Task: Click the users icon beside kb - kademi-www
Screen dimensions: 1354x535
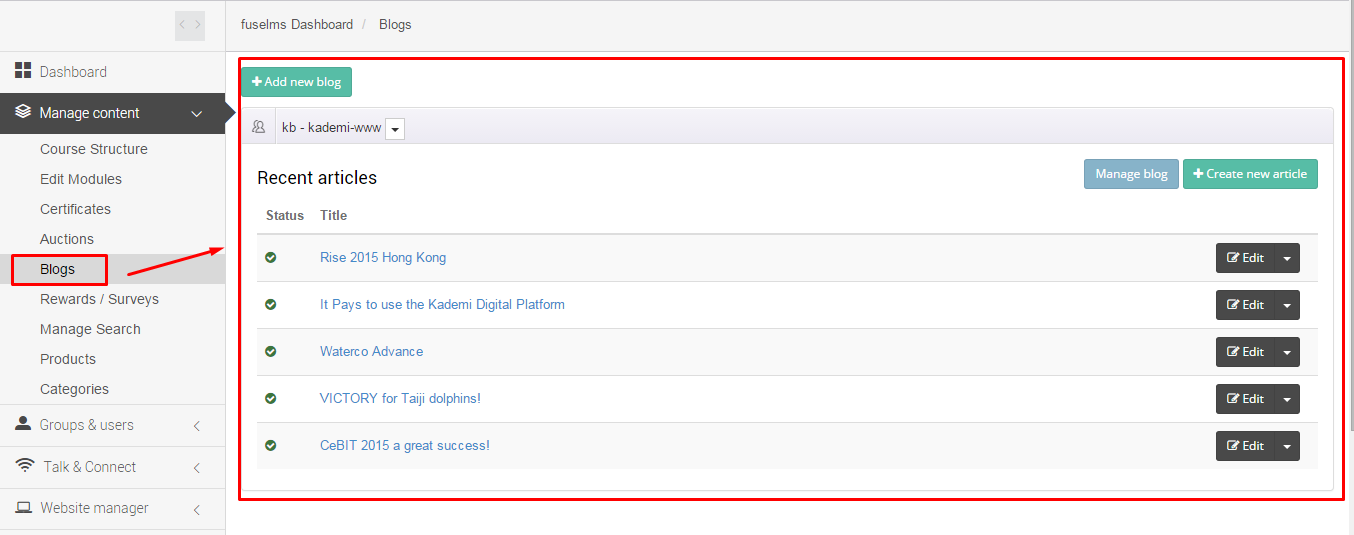Action: tap(259, 127)
